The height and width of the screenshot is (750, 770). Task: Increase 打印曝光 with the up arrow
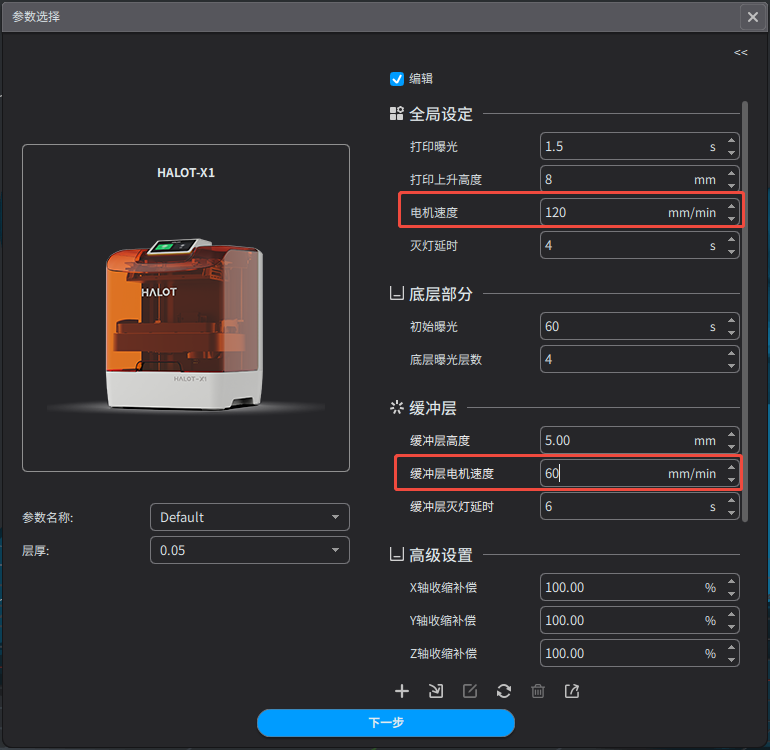point(731,140)
